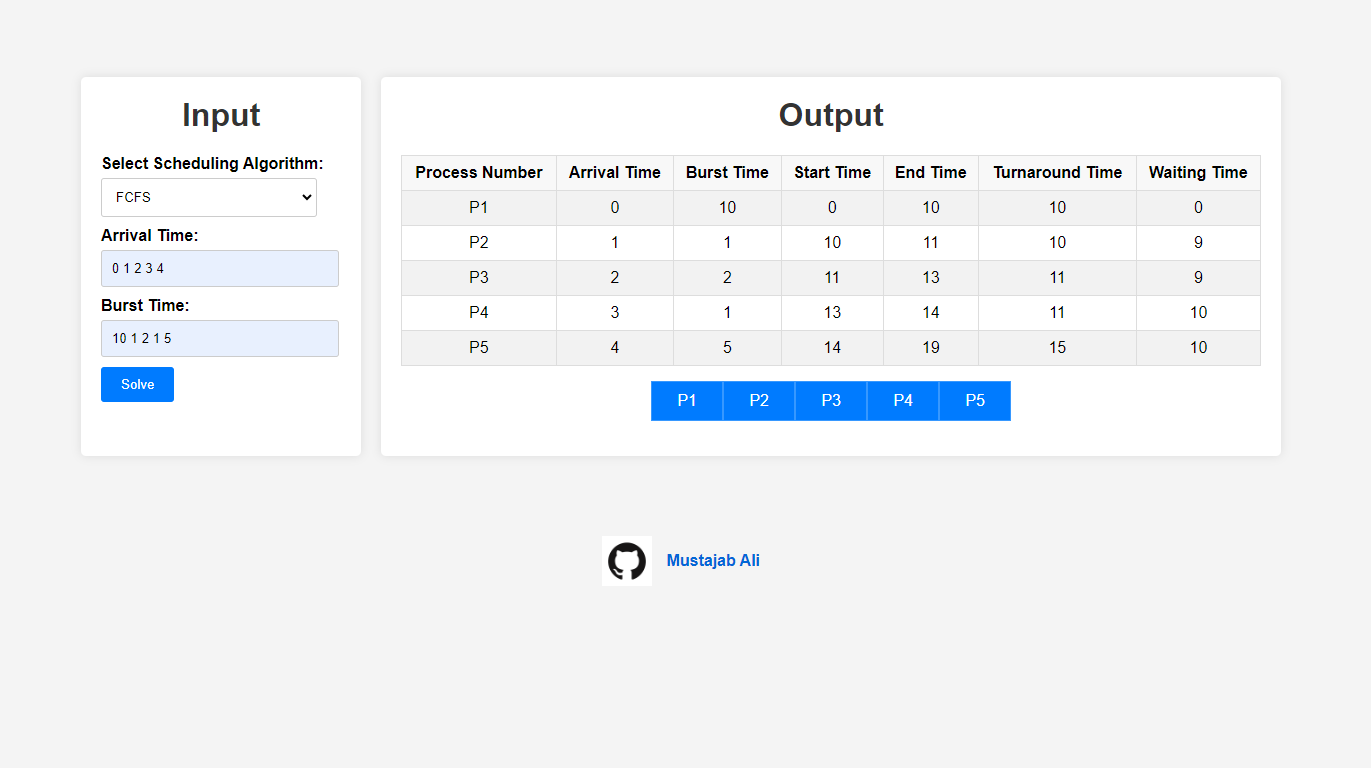Click the P3 Gantt chart segment

[831, 401]
